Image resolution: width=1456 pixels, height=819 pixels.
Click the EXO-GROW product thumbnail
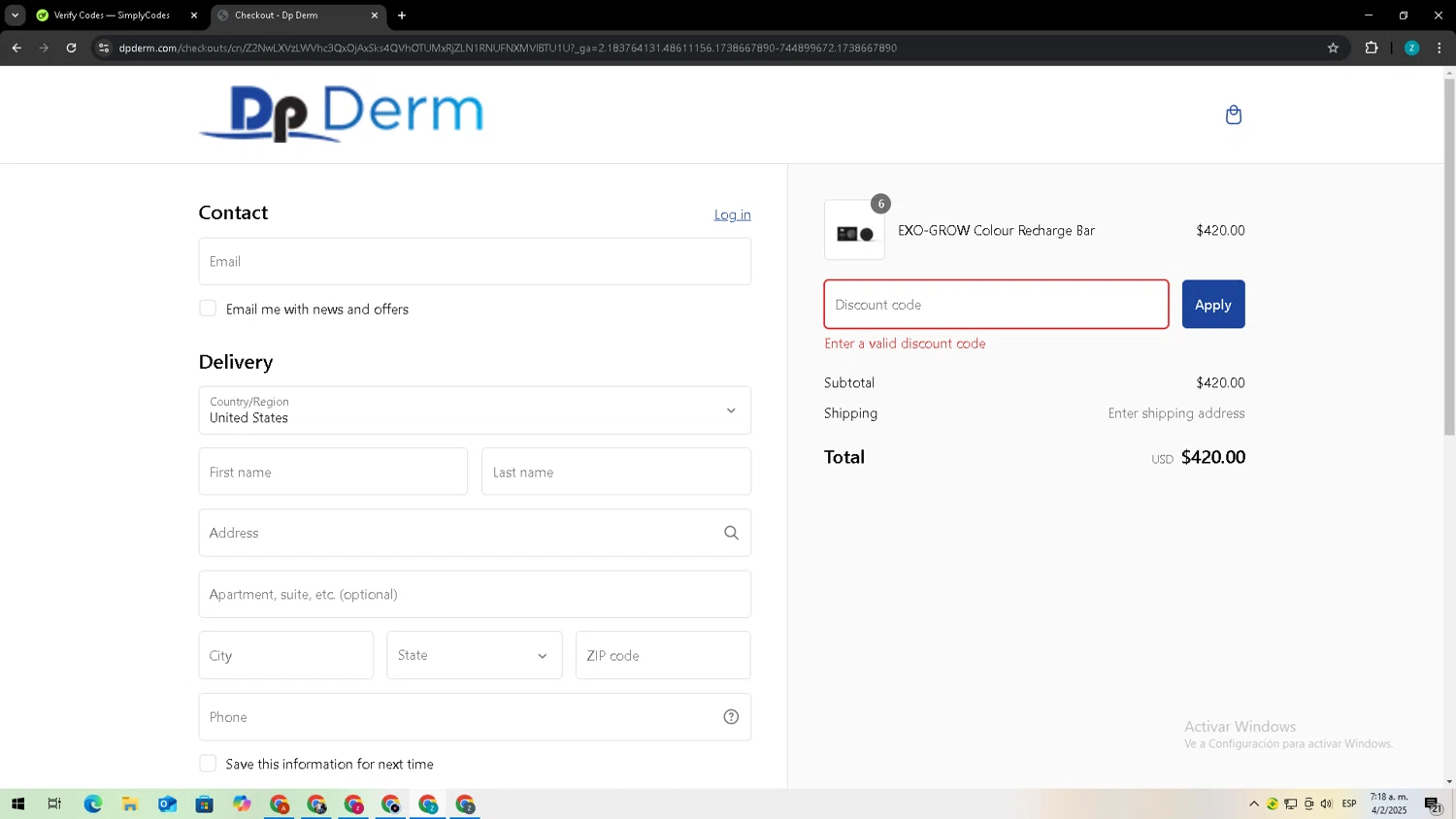(854, 231)
